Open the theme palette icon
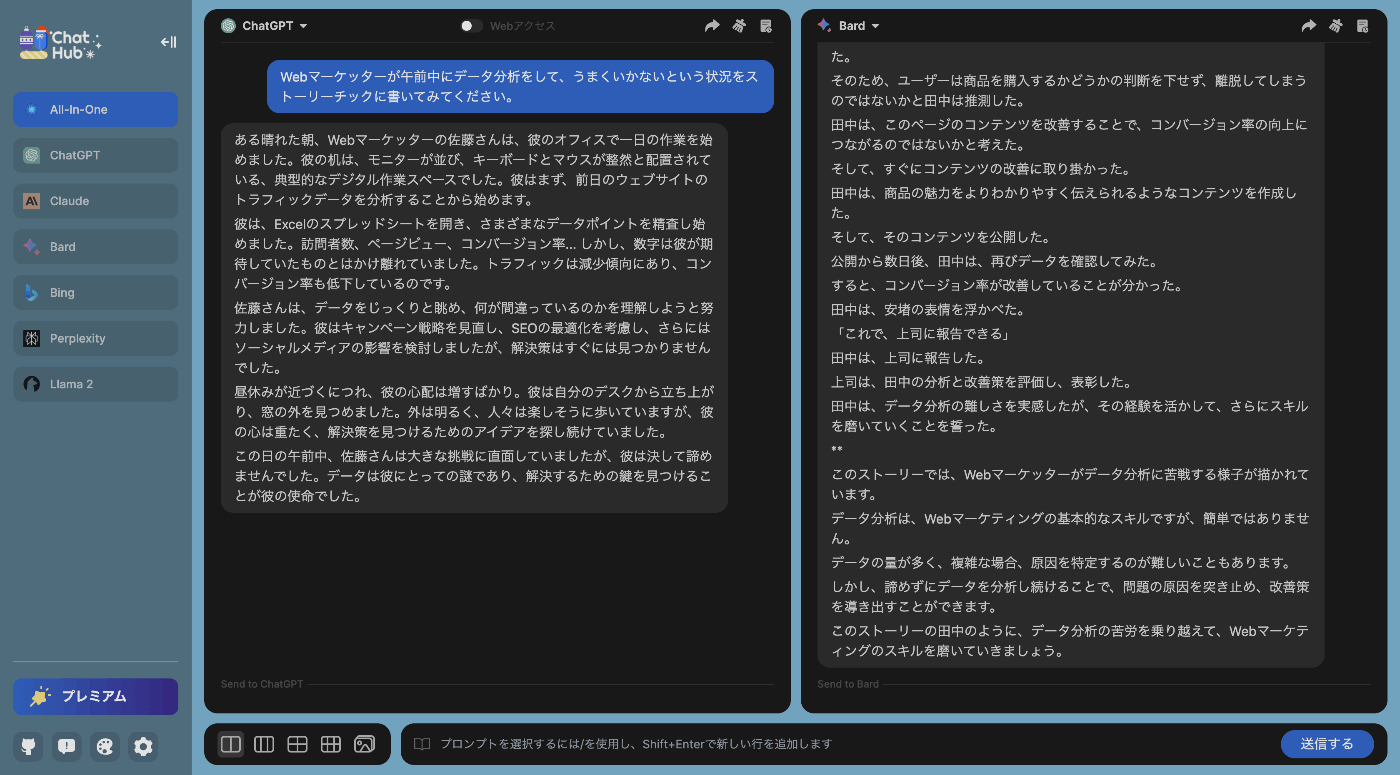This screenshot has height=775, width=1400. coord(105,746)
